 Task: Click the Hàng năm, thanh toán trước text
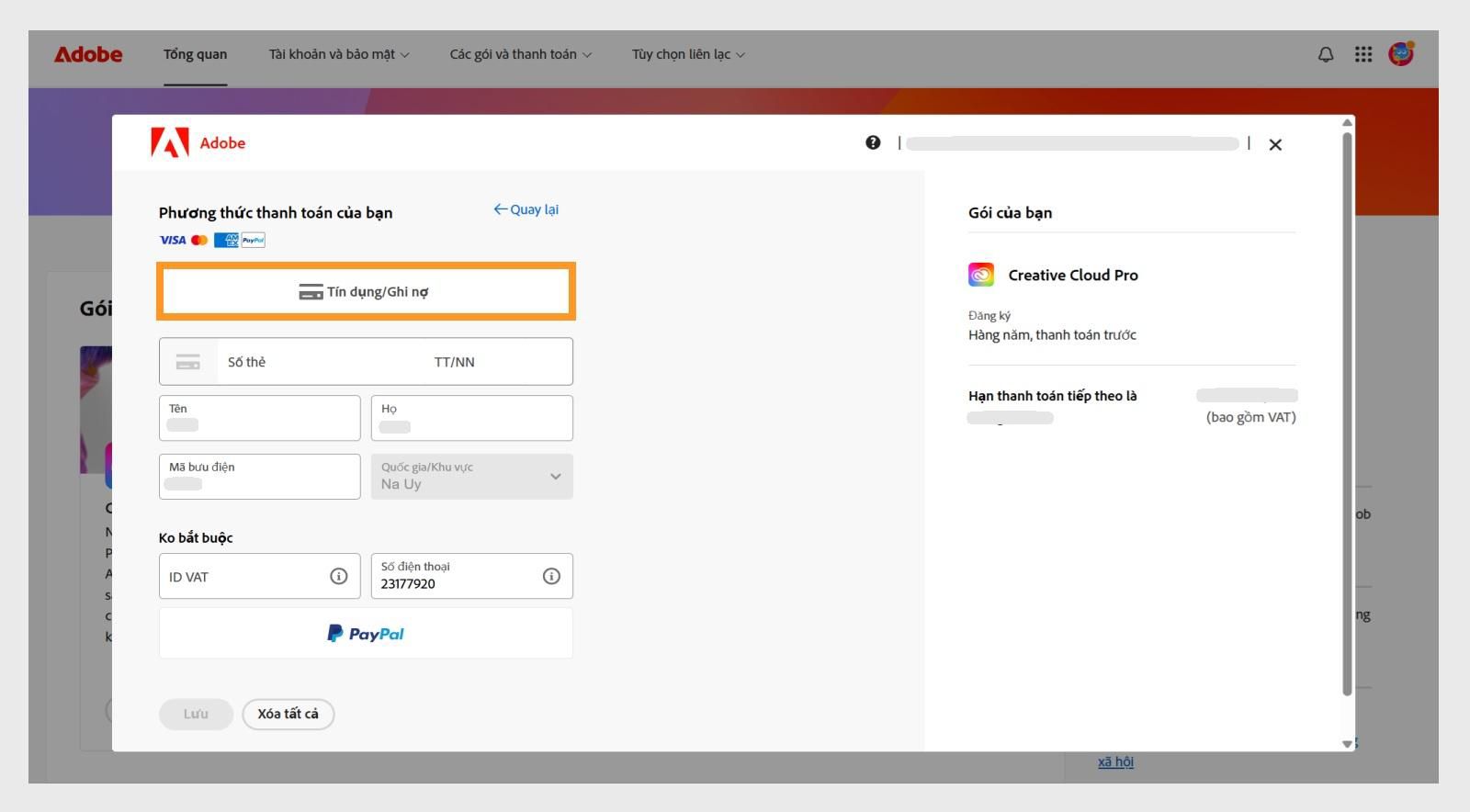[x=1052, y=335]
